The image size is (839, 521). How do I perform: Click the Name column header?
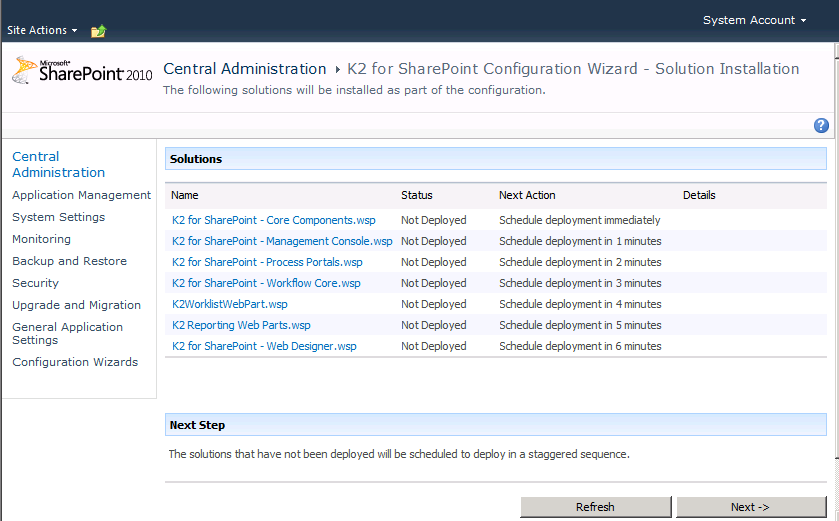point(185,195)
